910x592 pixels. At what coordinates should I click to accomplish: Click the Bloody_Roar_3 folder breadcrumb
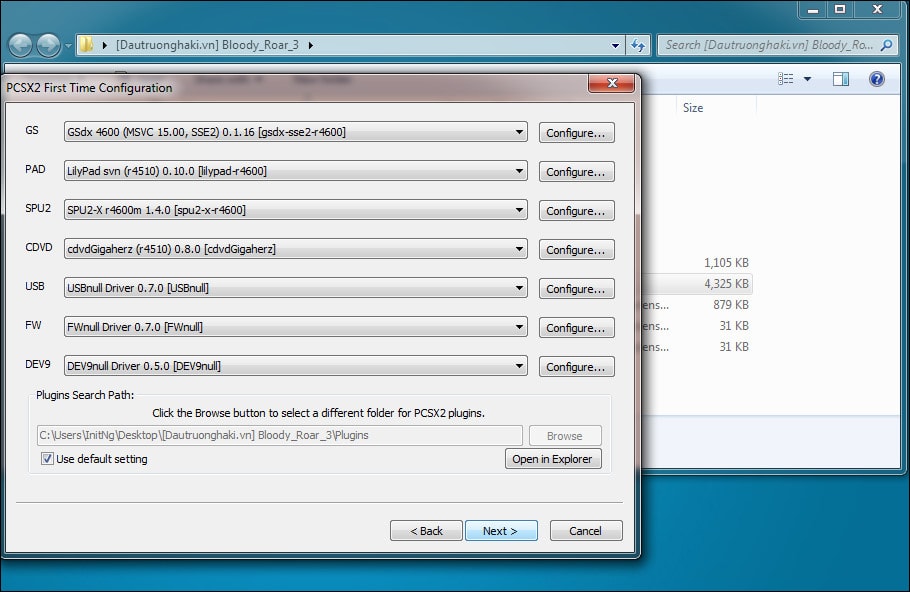point(207,45)
